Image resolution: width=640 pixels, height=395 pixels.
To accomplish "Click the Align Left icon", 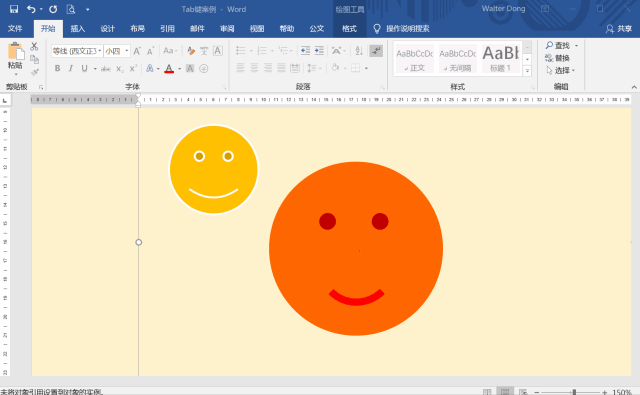I will coord(241,68).
